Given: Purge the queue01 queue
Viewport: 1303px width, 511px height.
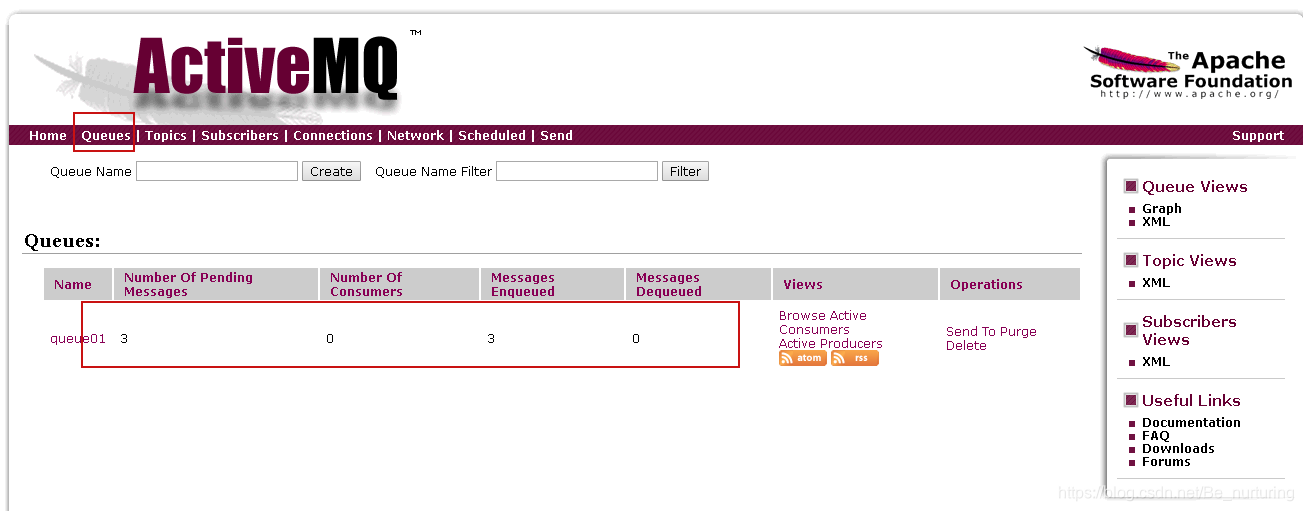Looking at the screenshot, I should pos(1018,332).
